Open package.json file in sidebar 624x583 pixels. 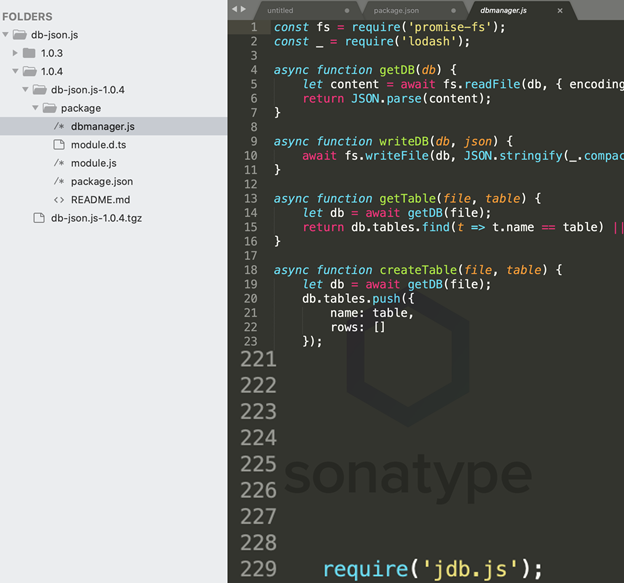[101, 181]
